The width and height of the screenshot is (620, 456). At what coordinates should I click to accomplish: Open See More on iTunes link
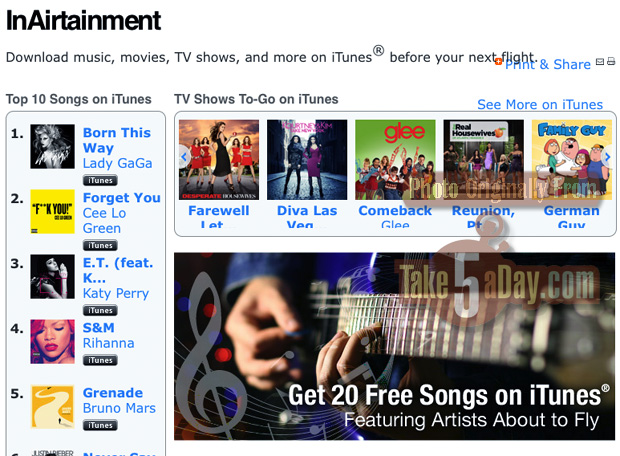(540, 104)
